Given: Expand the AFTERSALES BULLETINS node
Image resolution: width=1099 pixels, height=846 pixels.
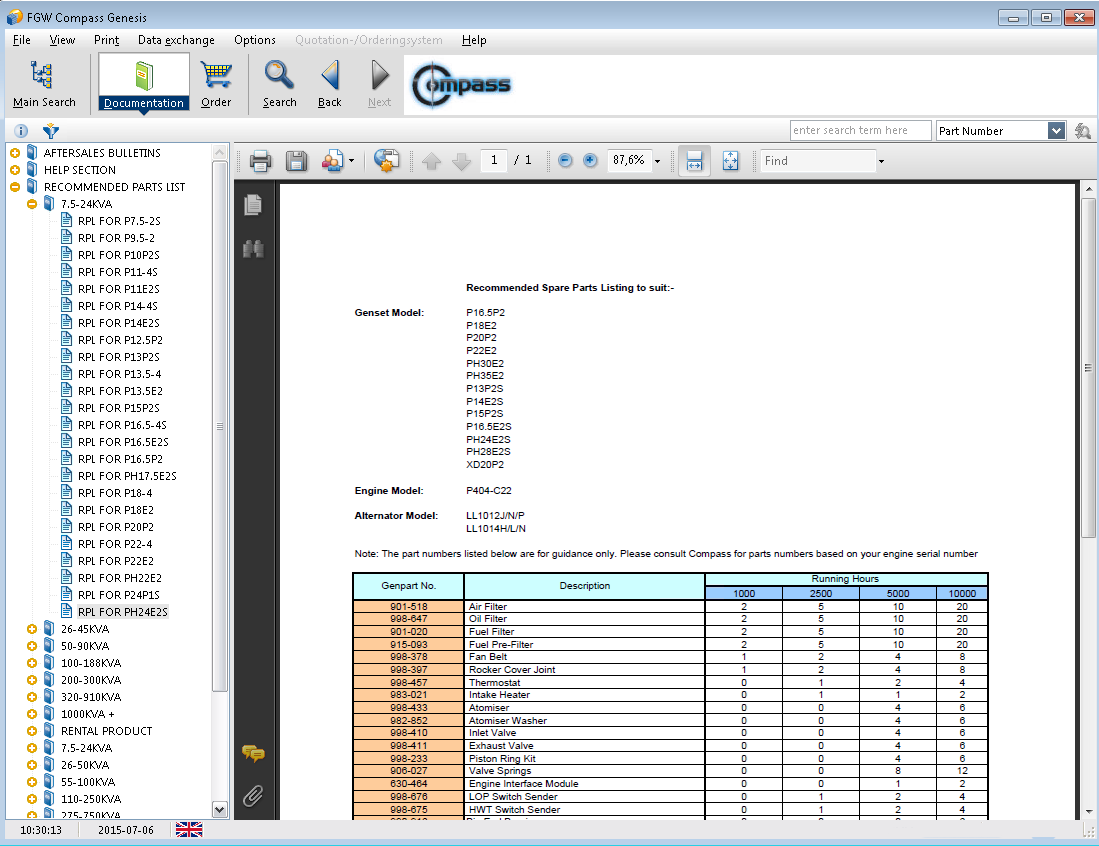Looking at the screenshot, I should pos(15,153).
